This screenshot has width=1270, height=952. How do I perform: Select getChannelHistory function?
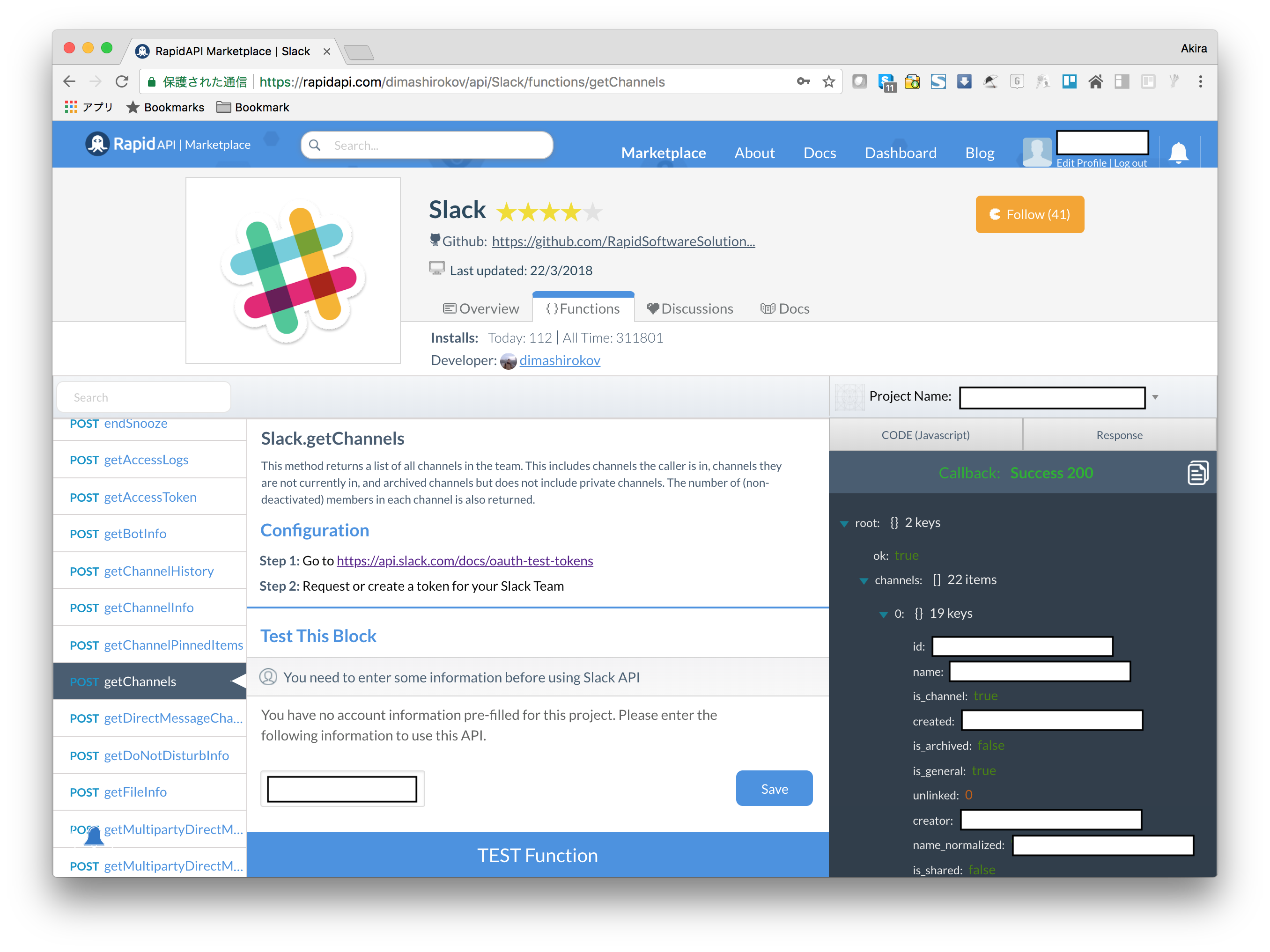pos(150,571)
